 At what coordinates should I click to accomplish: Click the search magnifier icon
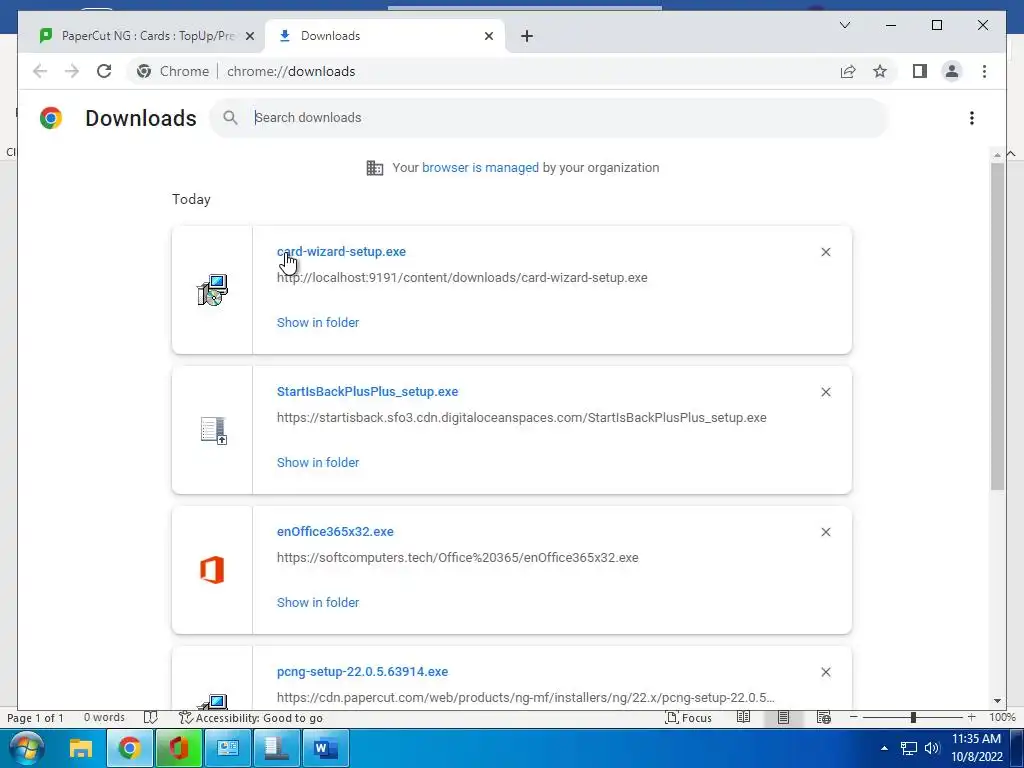tap(230, 118)
